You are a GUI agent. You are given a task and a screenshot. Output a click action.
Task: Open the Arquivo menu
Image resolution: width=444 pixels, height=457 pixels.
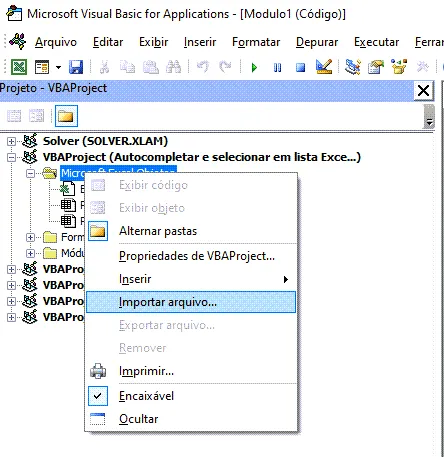coord(56,42)
